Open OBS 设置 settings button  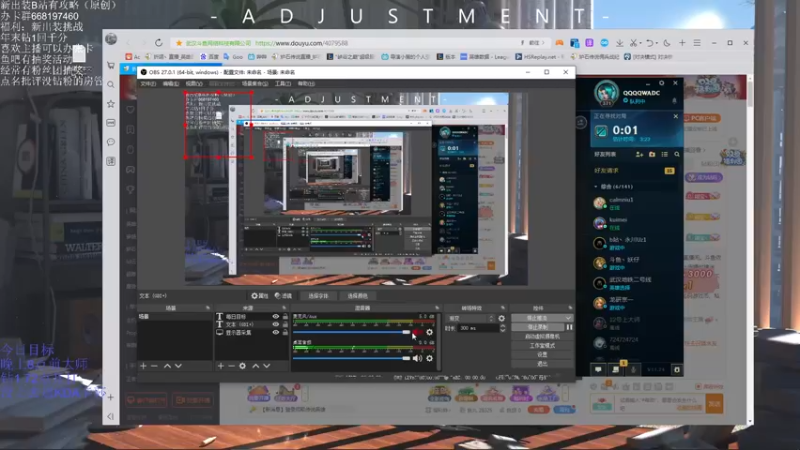pyautogui.click(x=542, y=355)
